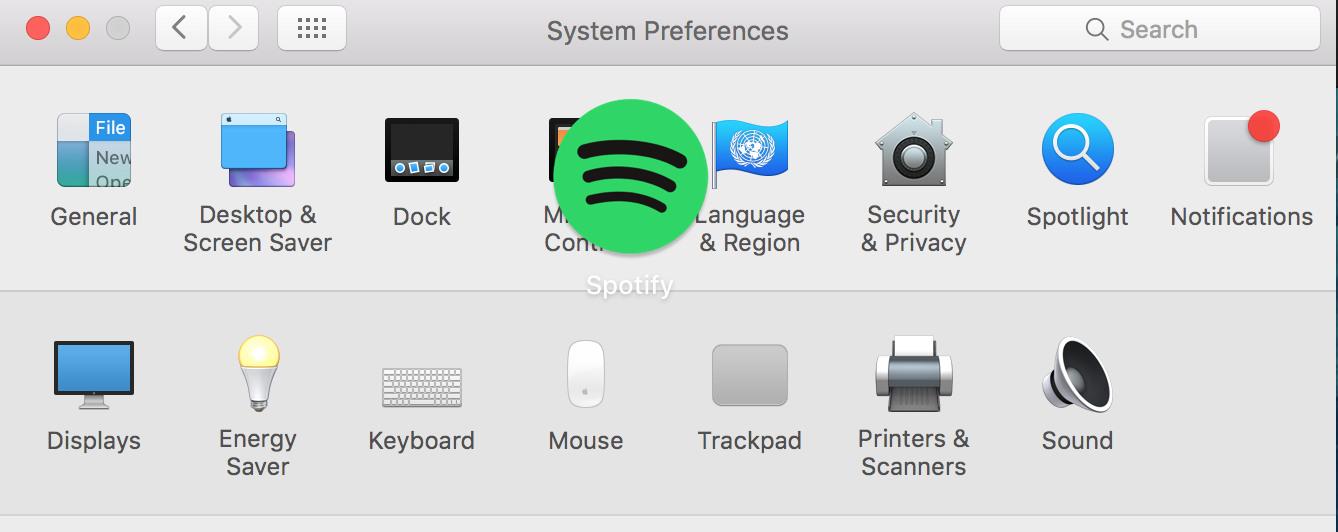Click the yellow minimize window button

click(x=78, y=28)
